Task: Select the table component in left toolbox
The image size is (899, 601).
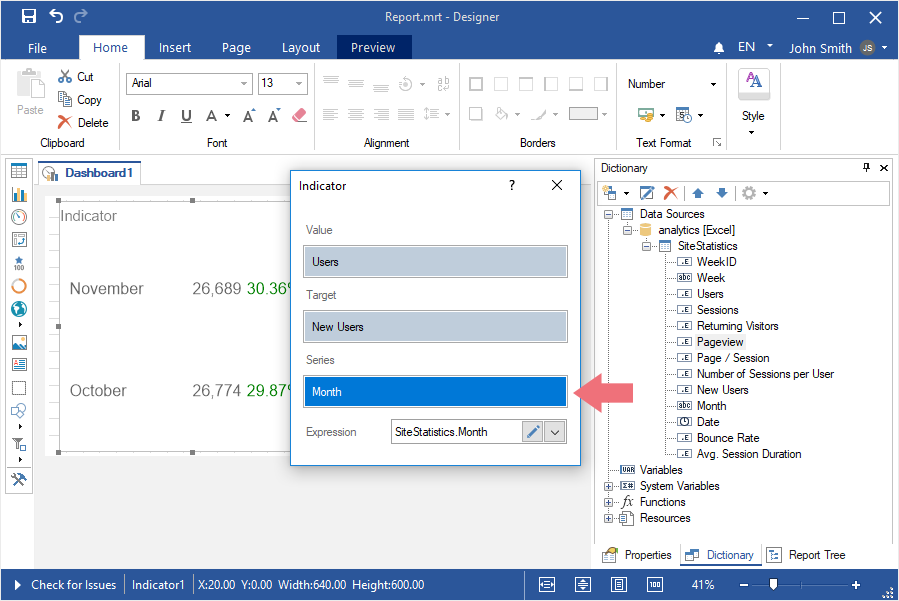Action: click(19, 171)
